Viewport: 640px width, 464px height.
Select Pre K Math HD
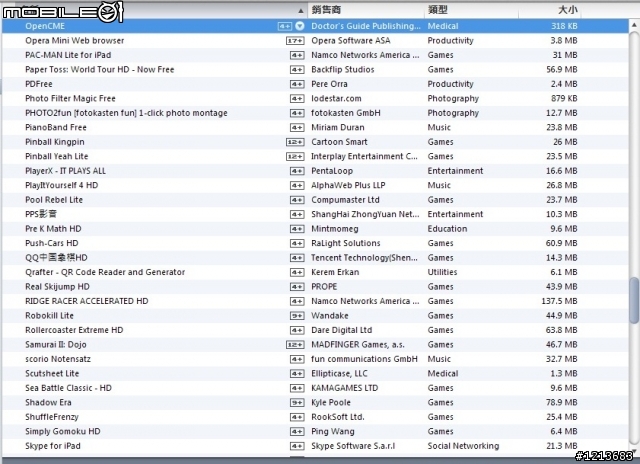coord(315,229)
